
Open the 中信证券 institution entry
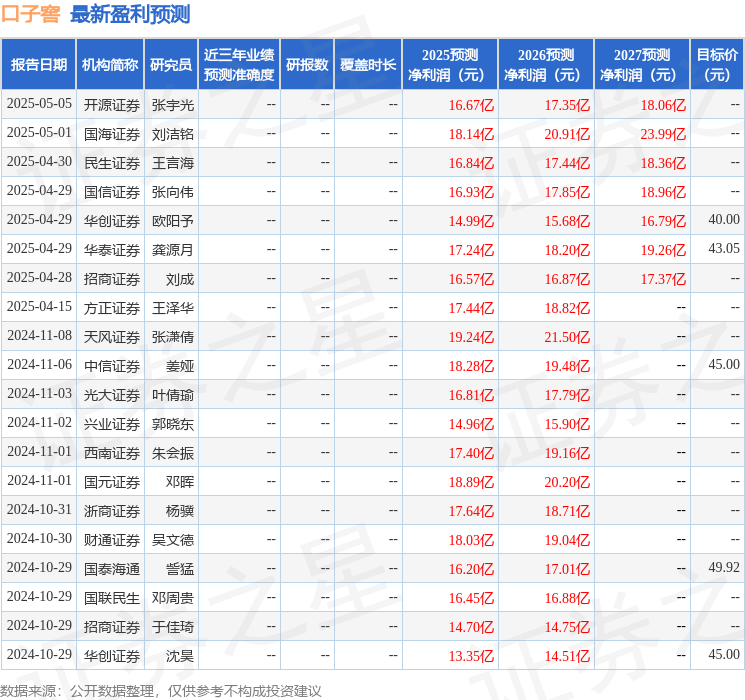(x=112, y=366)
